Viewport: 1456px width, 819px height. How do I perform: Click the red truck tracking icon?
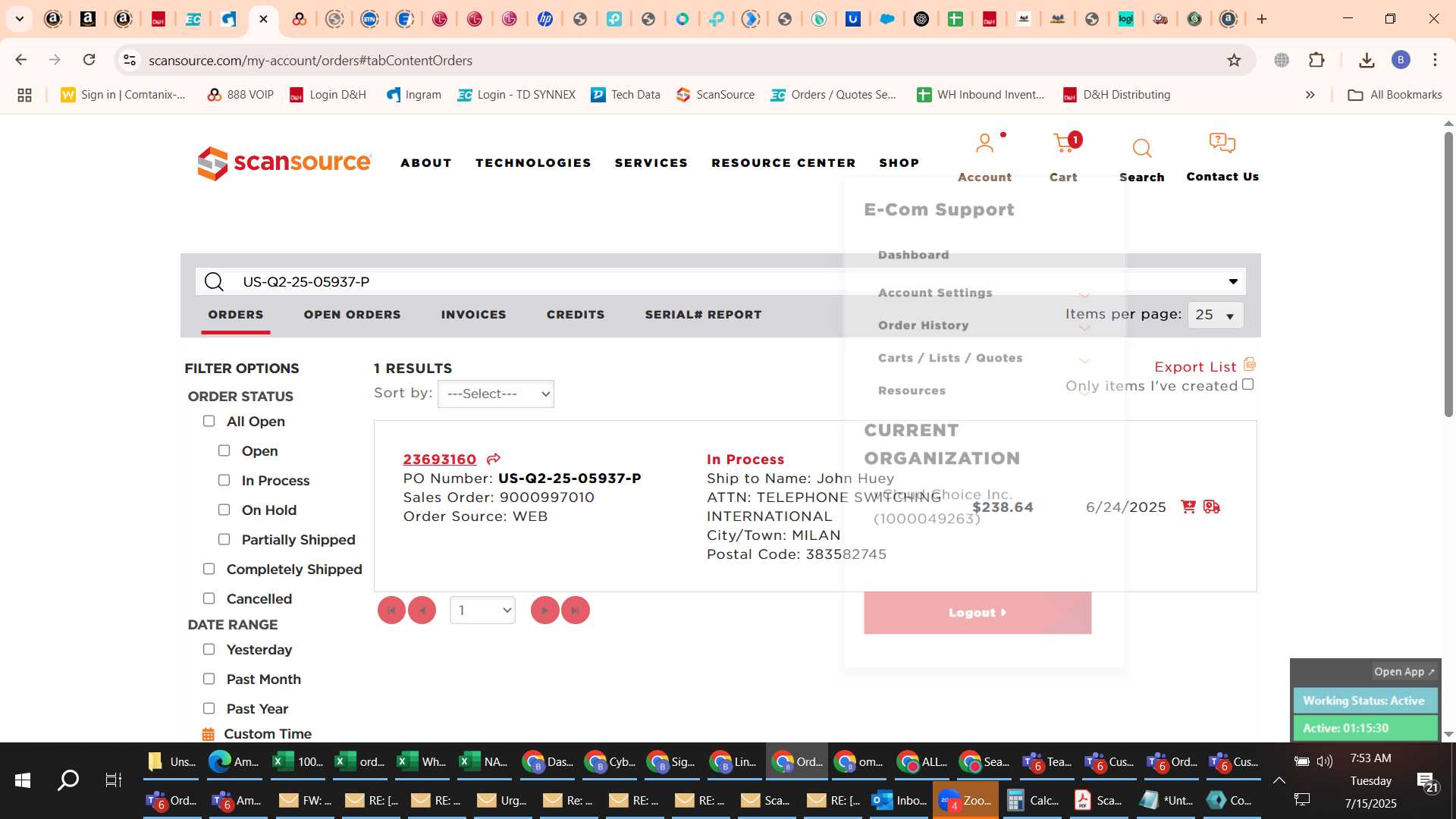click(1212, 507)
